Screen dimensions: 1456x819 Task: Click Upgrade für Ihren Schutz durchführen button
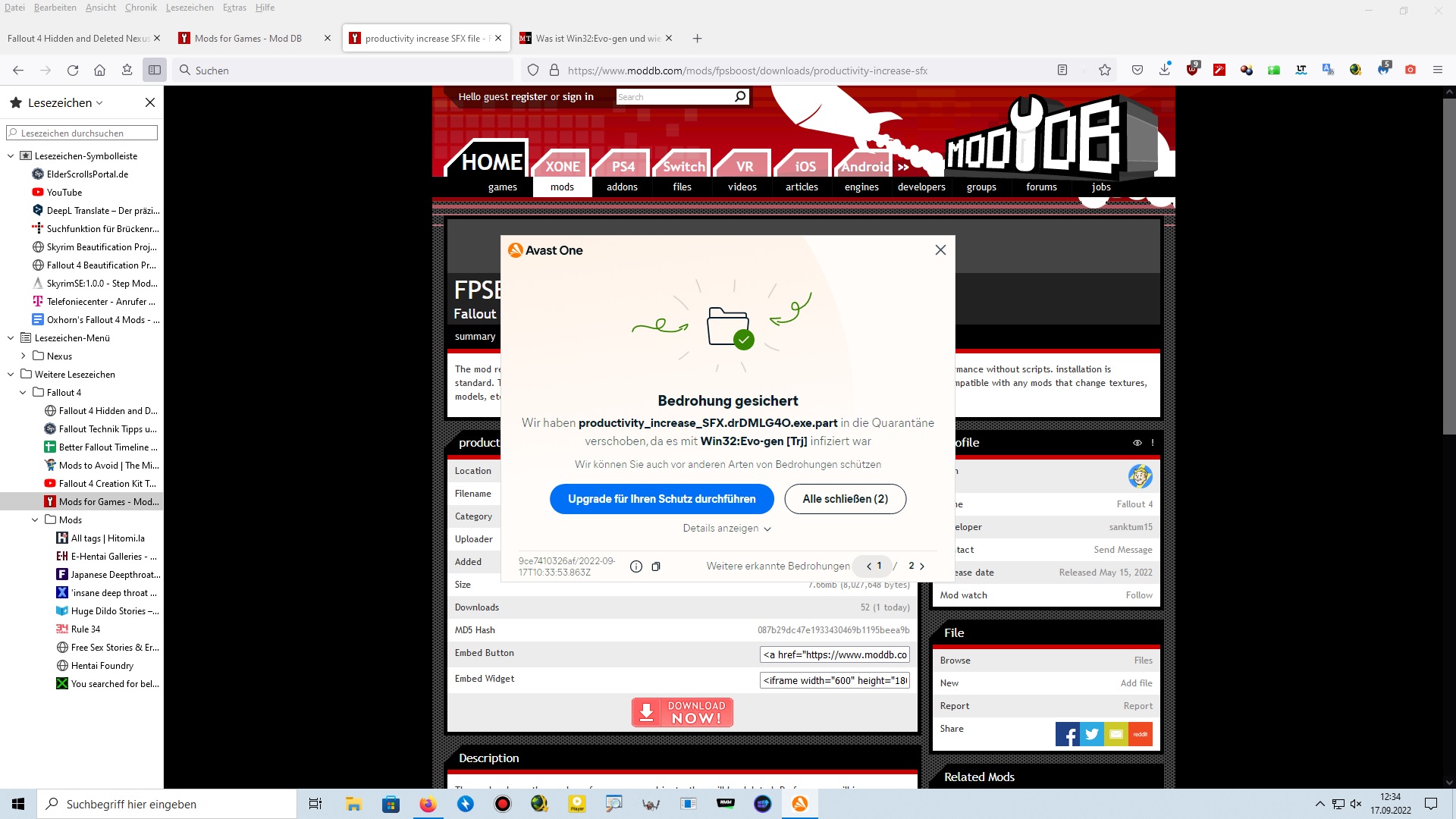(x=661, y=499)
